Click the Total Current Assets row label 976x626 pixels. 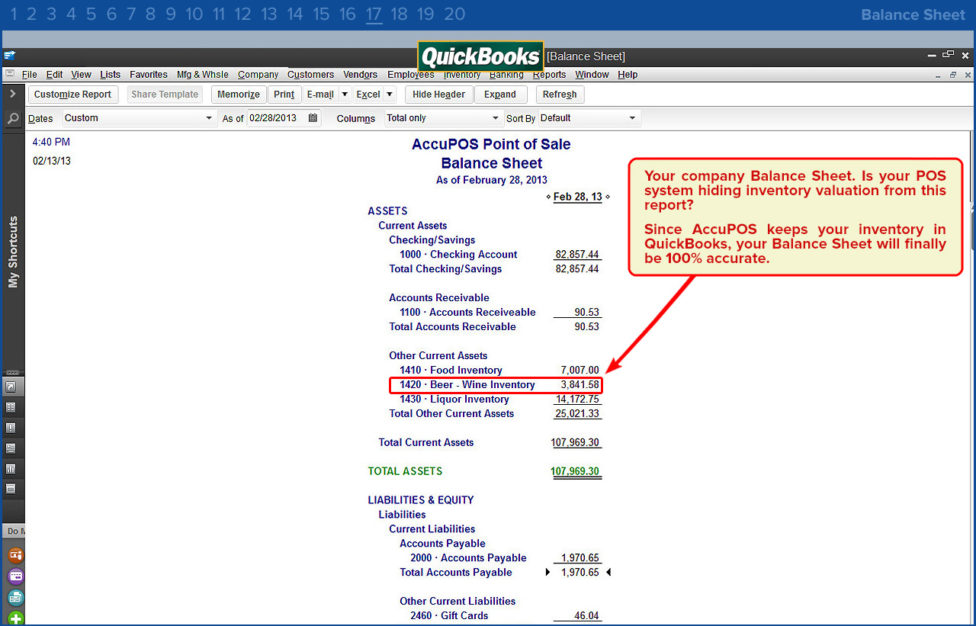pyautogui.click(x=426, y=442)
